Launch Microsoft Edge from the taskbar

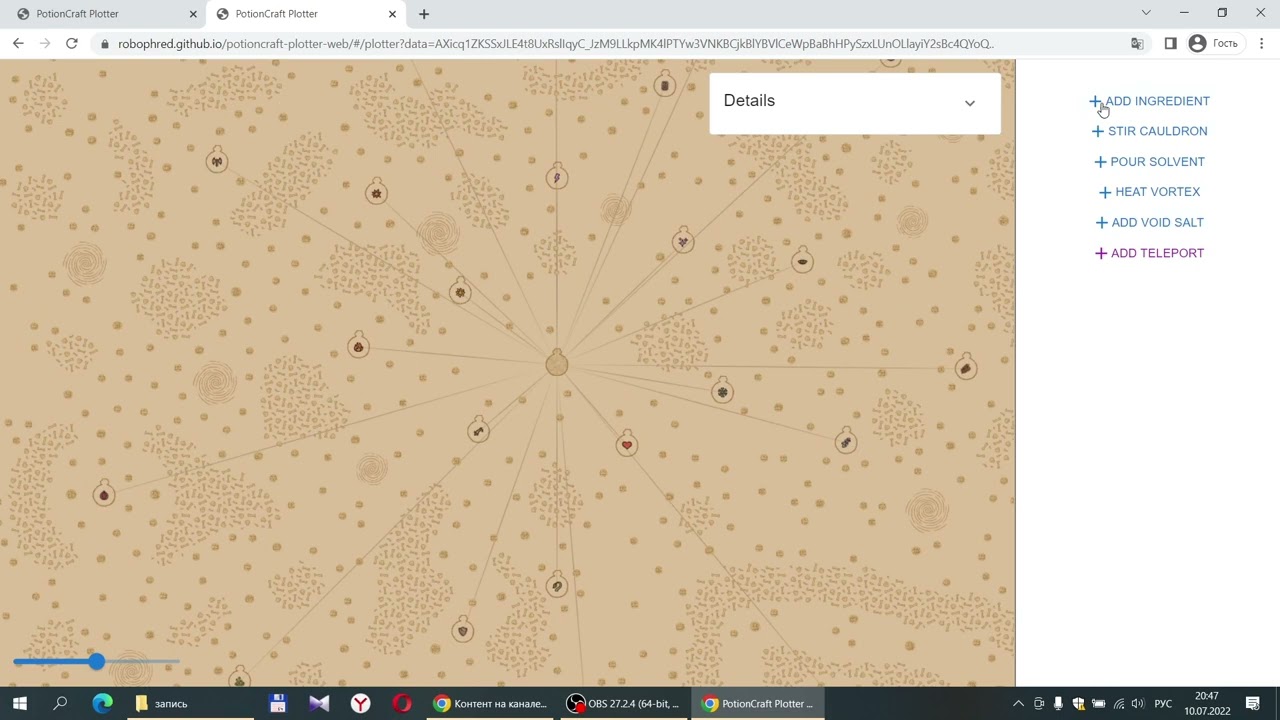(102, 704)
